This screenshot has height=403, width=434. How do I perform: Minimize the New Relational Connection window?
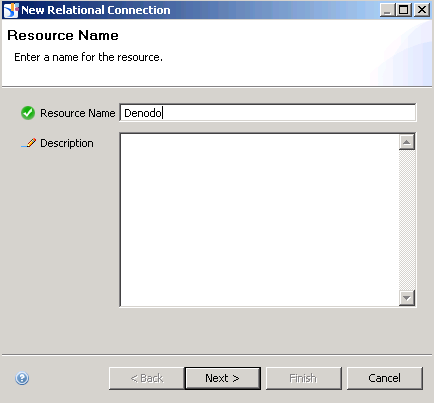387,10
